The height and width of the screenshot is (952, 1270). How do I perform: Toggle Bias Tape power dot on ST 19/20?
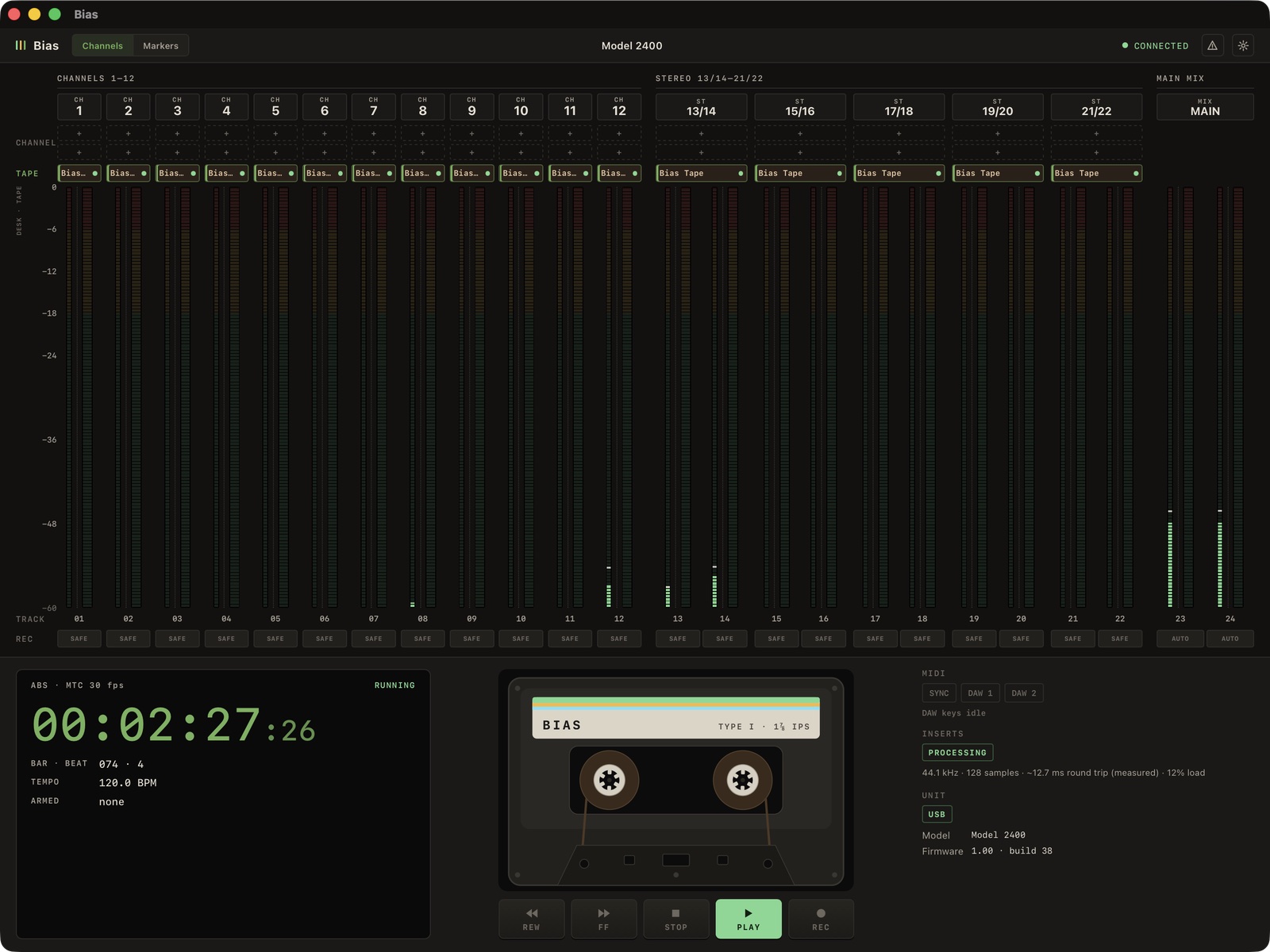click(x=1037, y=173)
